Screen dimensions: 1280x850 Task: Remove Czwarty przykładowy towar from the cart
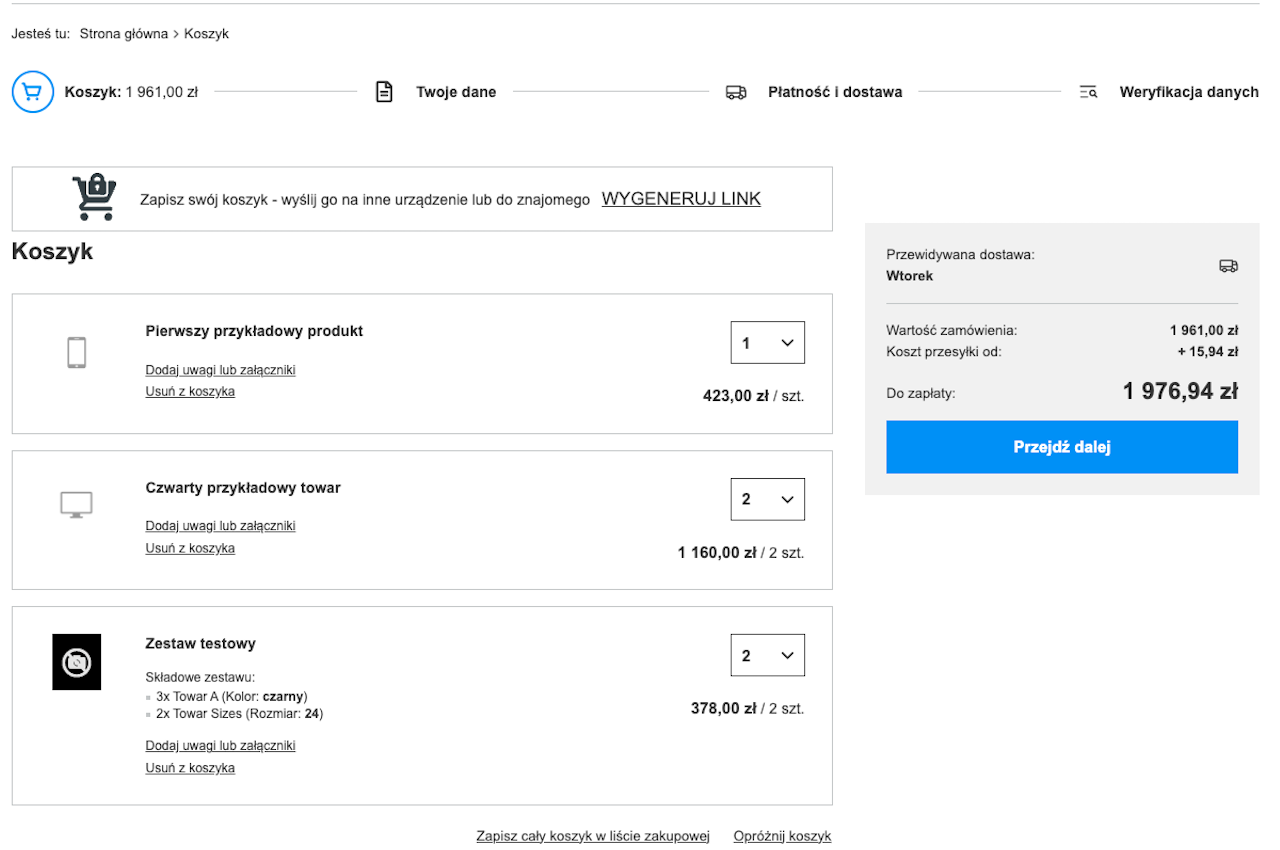click(190, 548)
